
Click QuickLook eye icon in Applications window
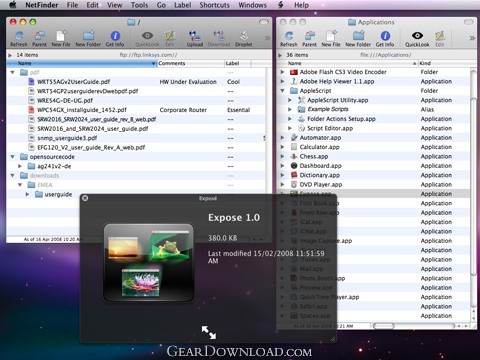(417, 35)
